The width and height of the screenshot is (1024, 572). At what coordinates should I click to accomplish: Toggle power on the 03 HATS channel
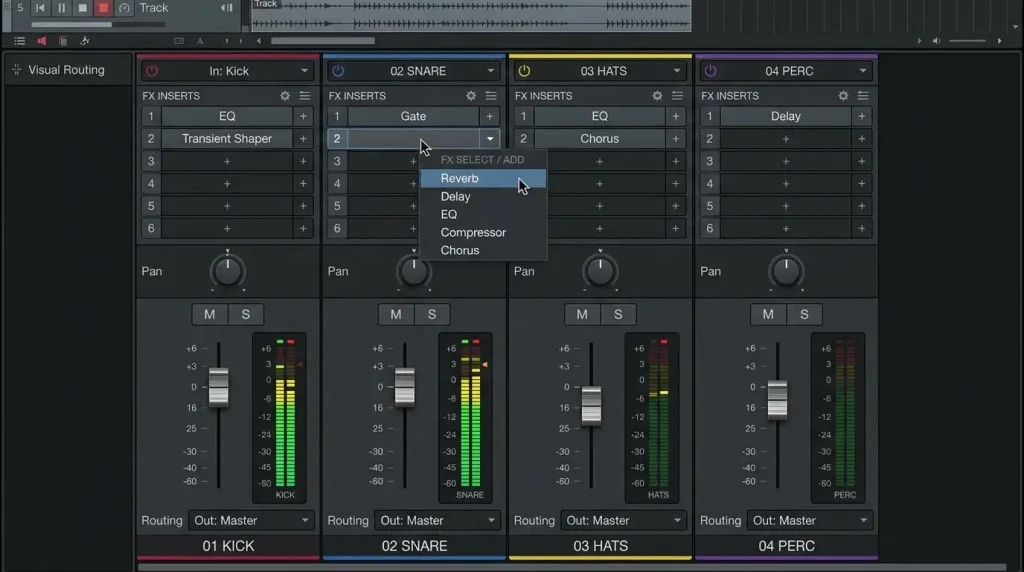click(x=524, y=71)
